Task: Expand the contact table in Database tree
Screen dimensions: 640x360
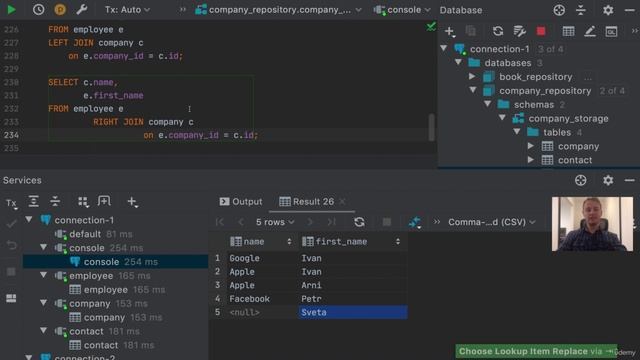Action: click(x=531, y=160)
